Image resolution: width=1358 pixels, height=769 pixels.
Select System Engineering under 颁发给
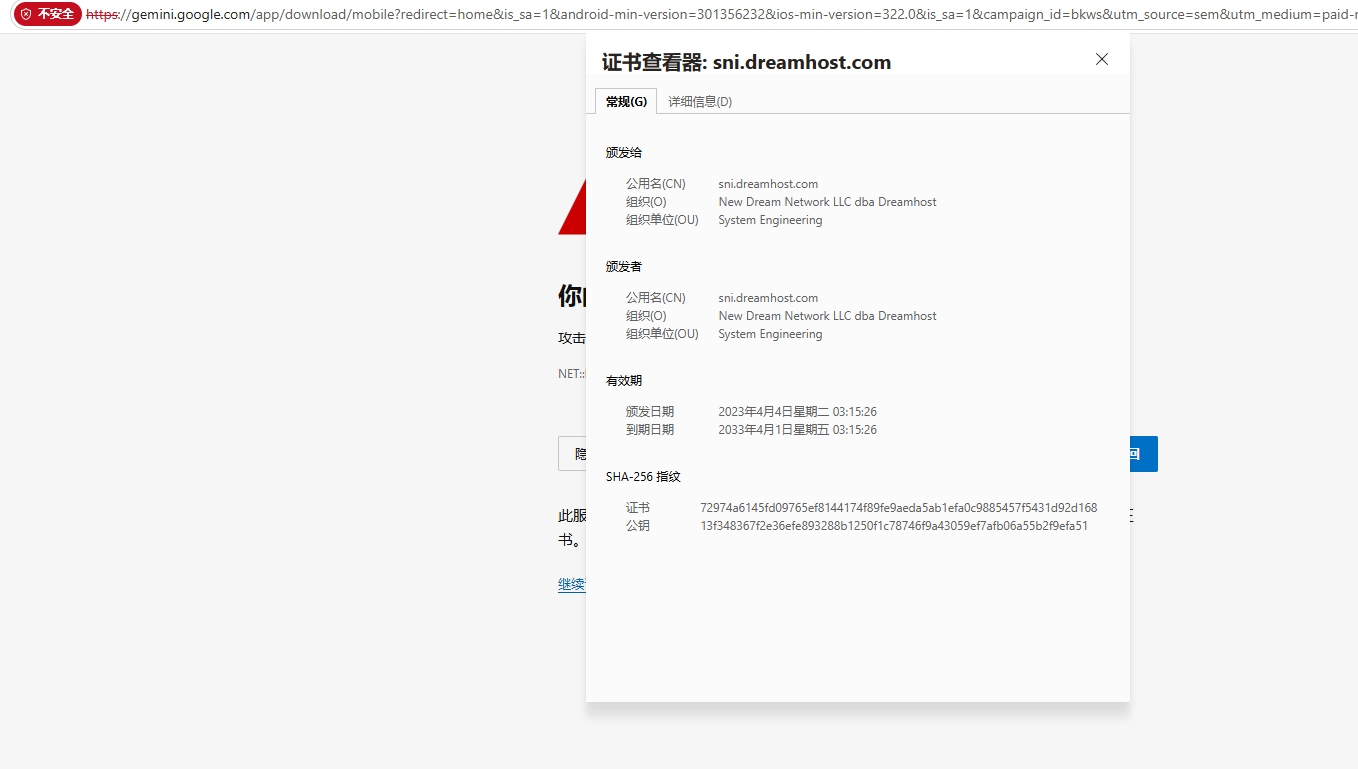[770, 220]
